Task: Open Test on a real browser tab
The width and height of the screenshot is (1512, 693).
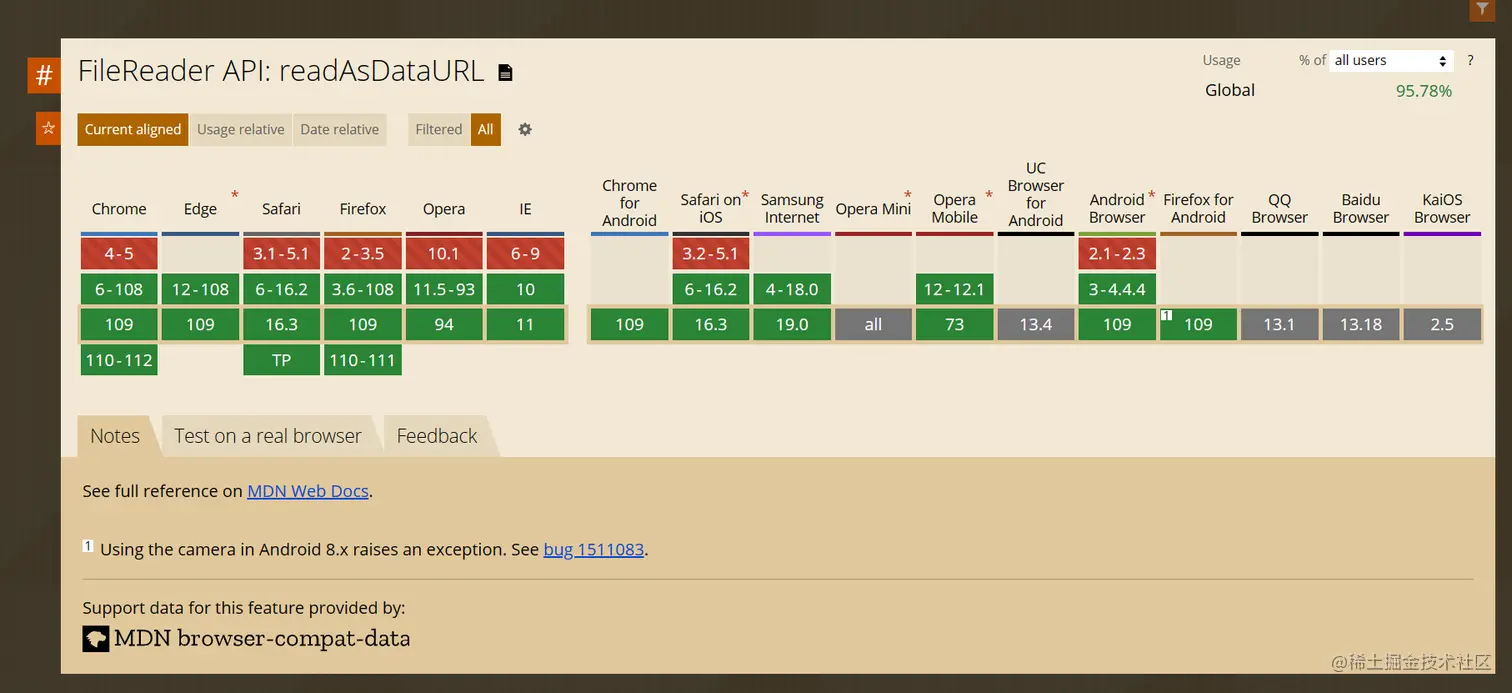Action: tap(268, 436)
